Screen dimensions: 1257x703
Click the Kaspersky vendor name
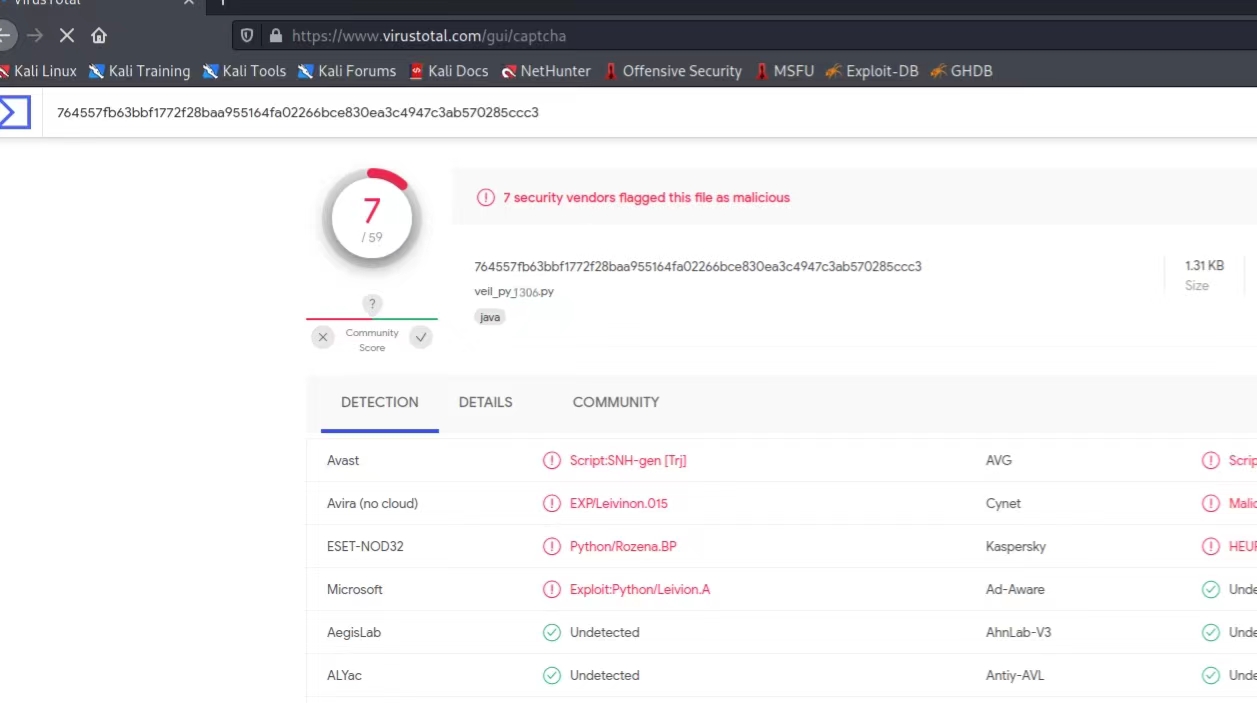[1016, 546]
